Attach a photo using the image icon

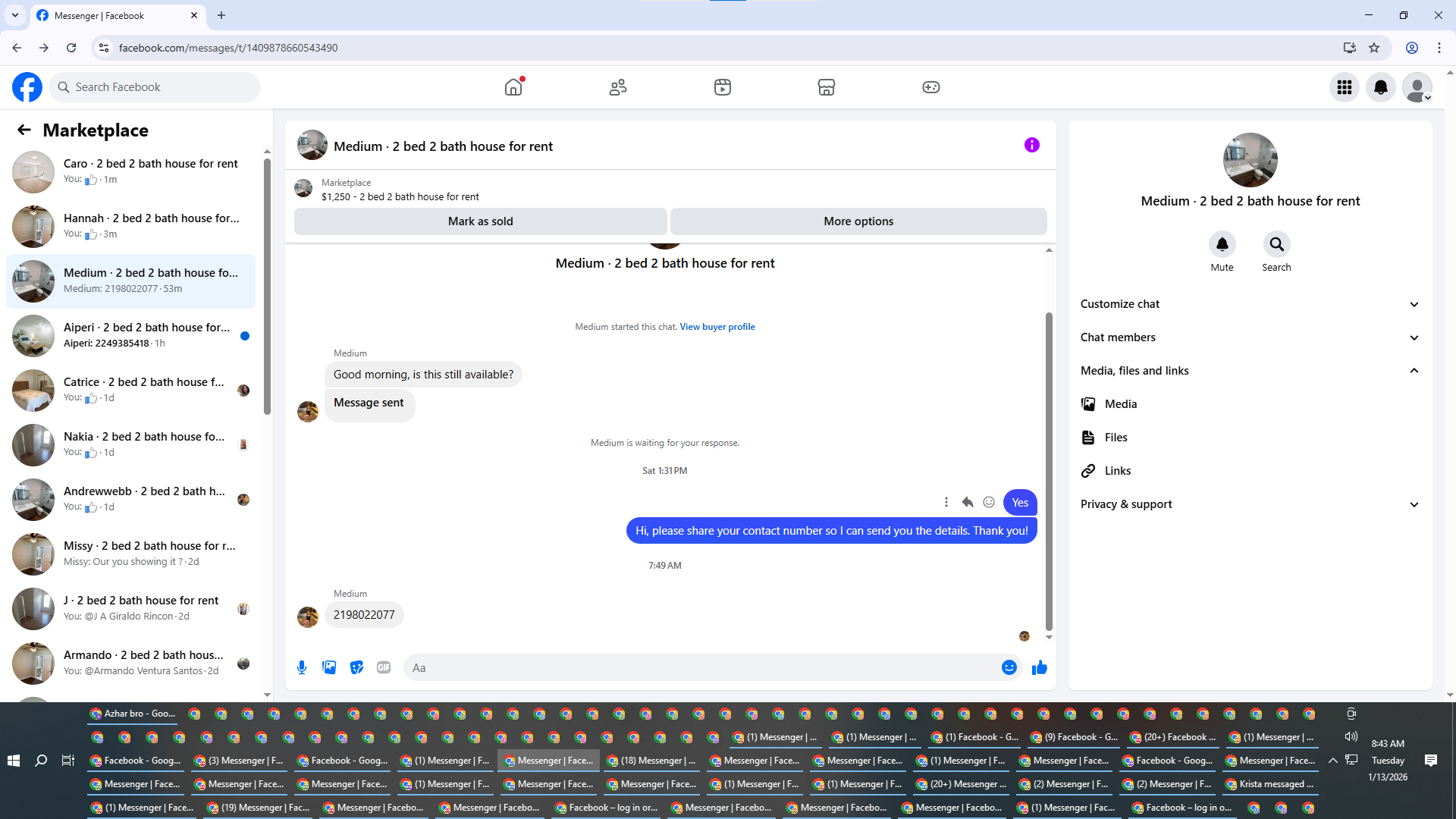[329, 667]
